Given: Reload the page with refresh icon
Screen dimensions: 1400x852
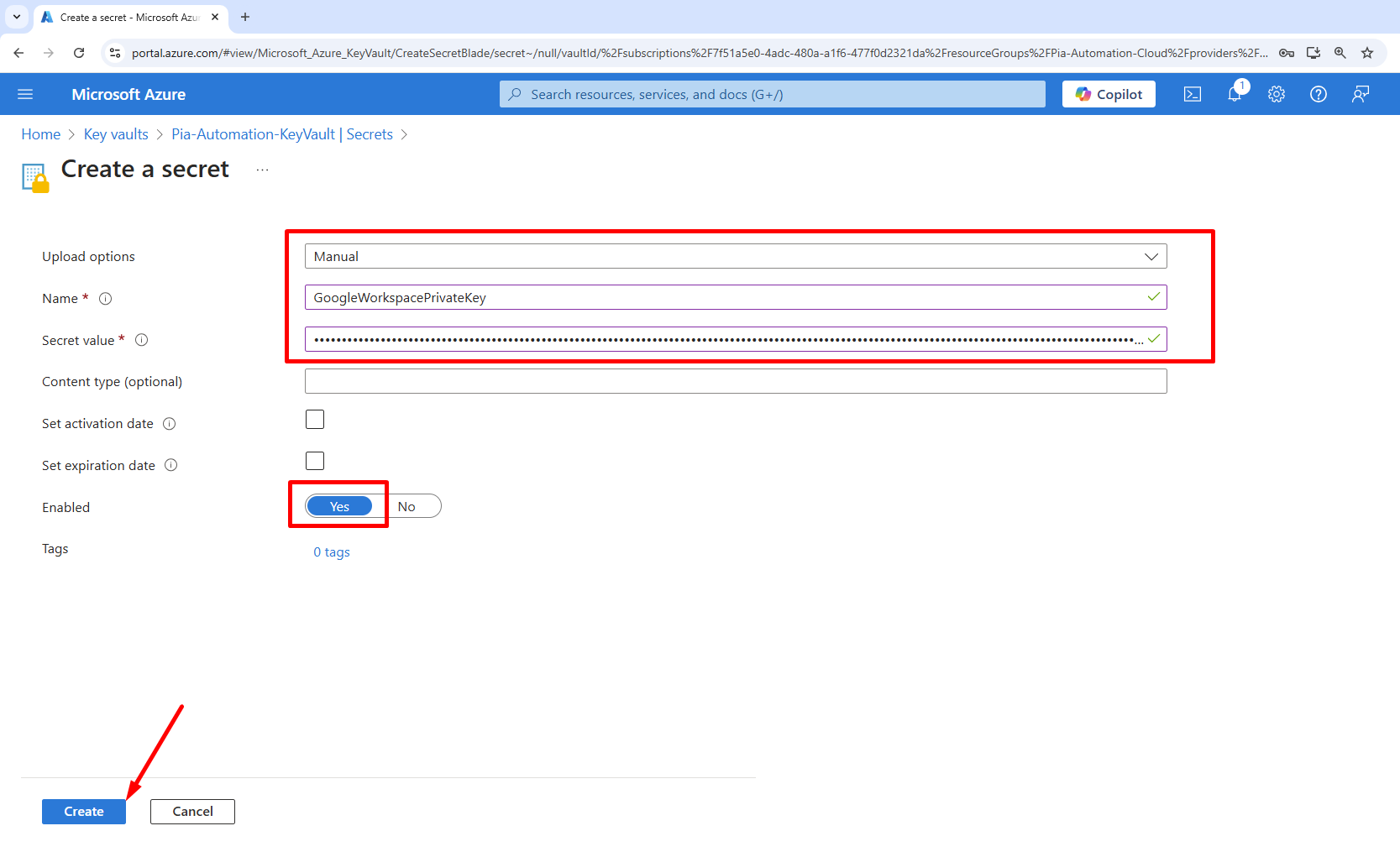Looking at the screenshot, I should pyautogui.click(x=79, y=53).
